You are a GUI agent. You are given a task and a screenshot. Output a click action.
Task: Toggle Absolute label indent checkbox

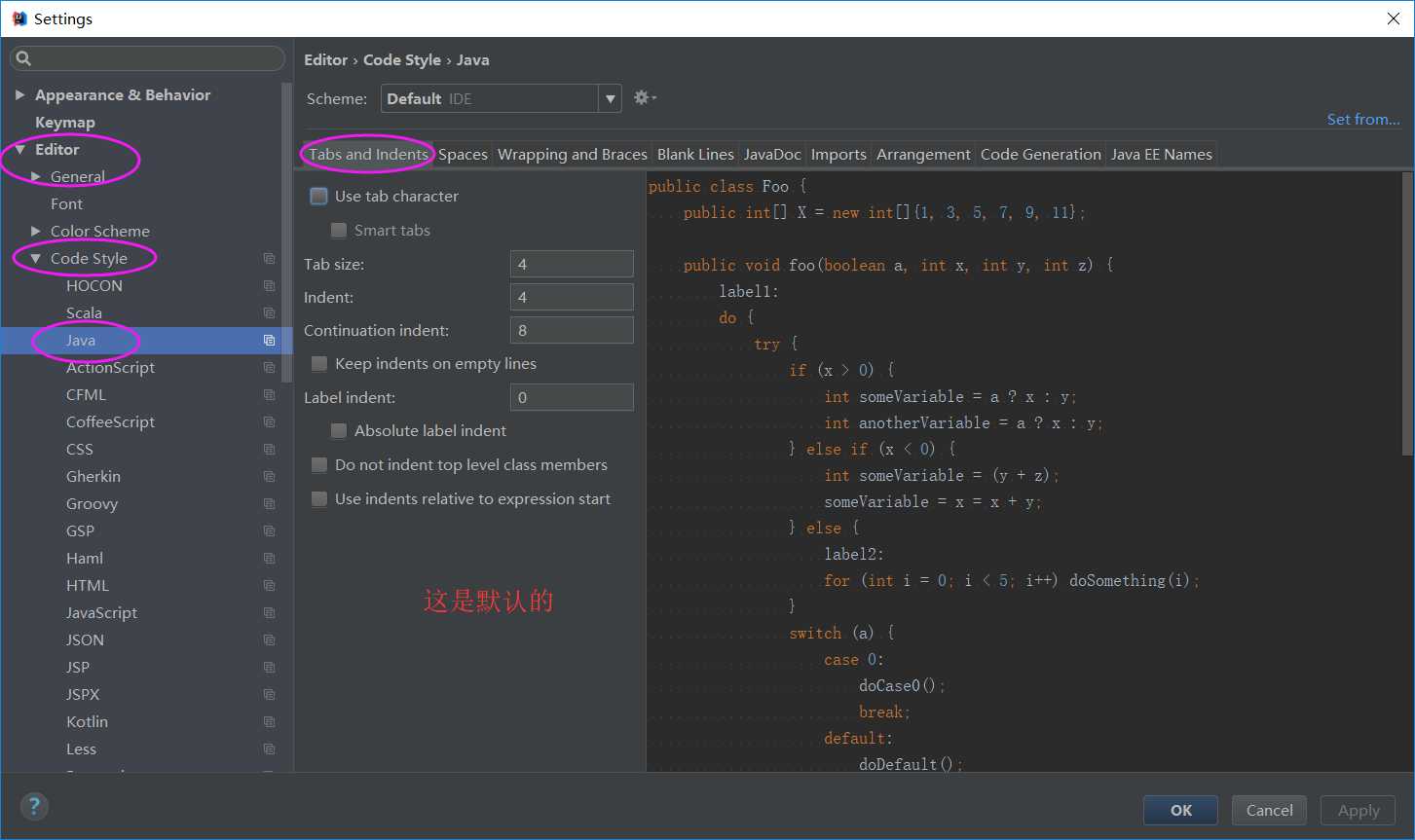point(338,431)
